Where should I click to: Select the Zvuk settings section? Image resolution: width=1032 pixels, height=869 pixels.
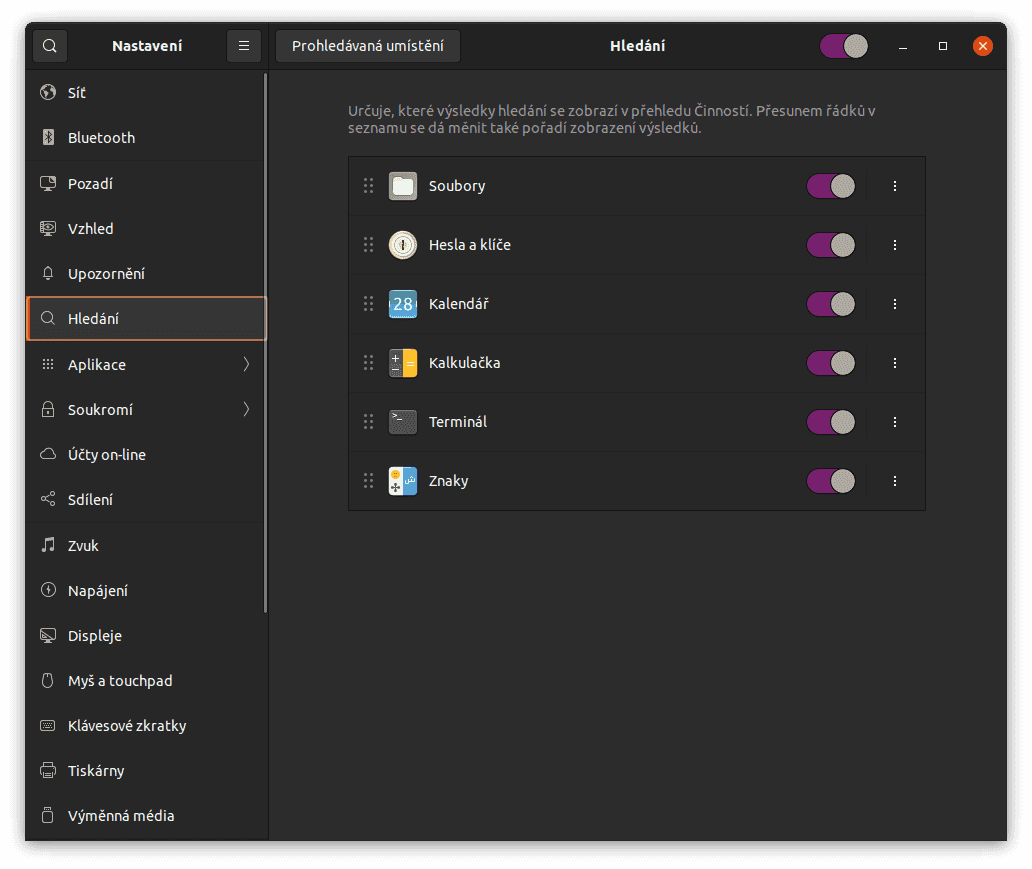[80, 545]
